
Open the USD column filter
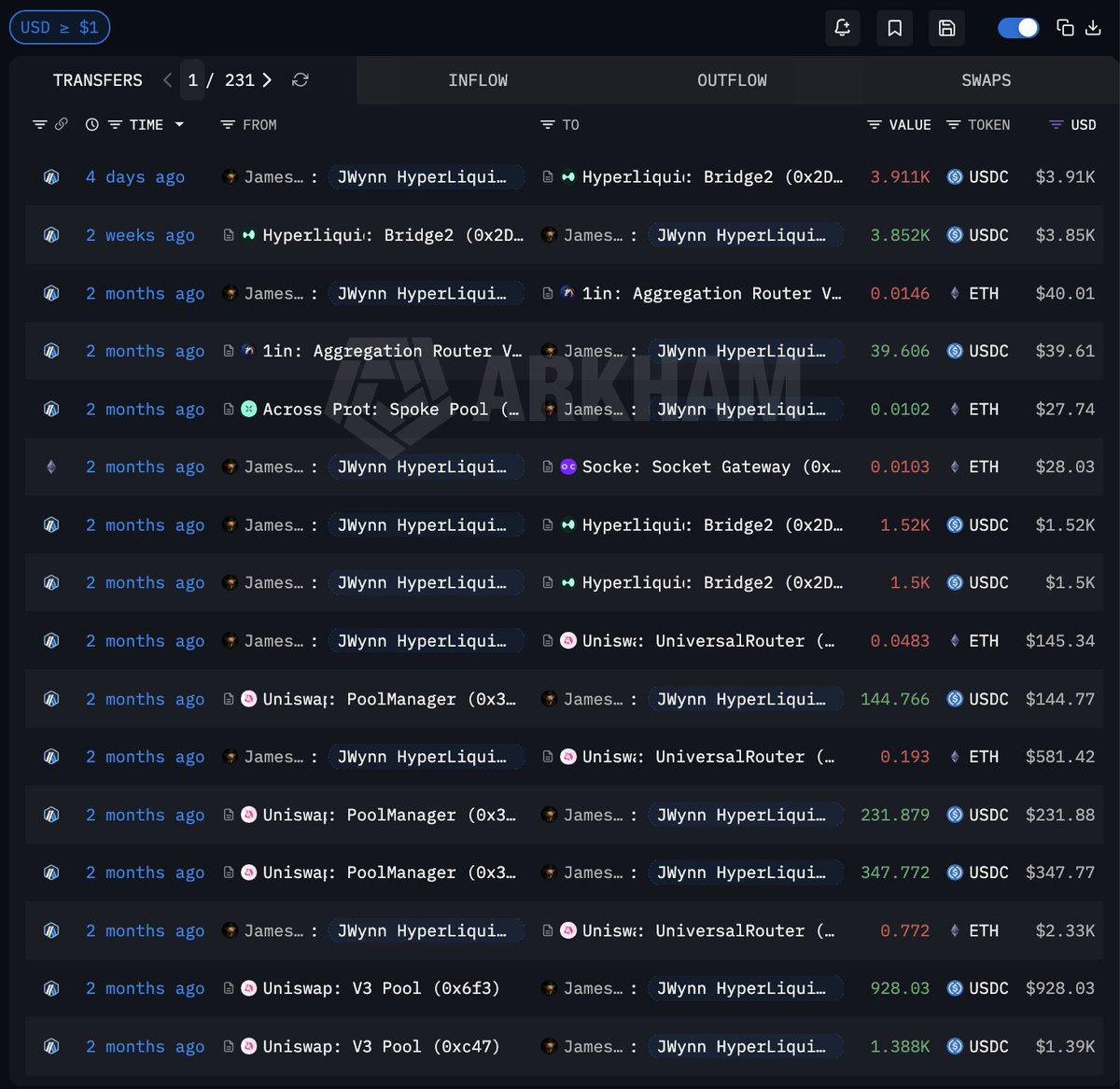click(x=1056, y=124)
